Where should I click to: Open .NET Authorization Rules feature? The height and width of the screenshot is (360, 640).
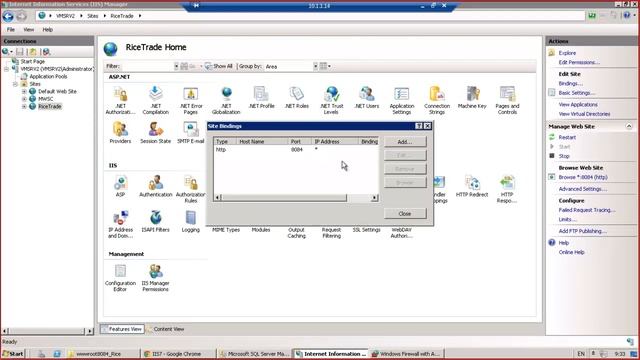[x=120, y=100]
